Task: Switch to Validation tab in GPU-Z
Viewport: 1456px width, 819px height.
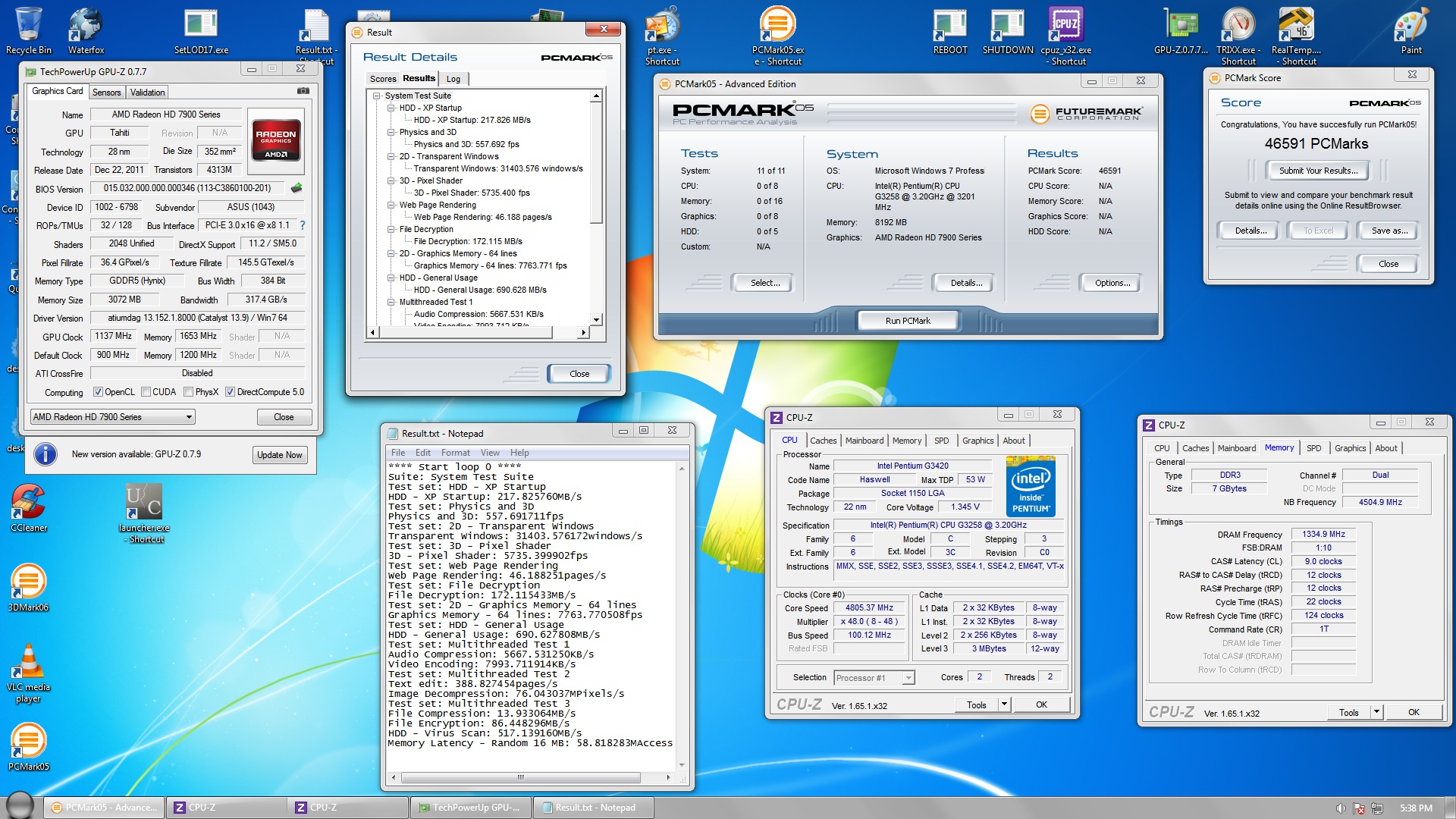Action: pos(147,93)
